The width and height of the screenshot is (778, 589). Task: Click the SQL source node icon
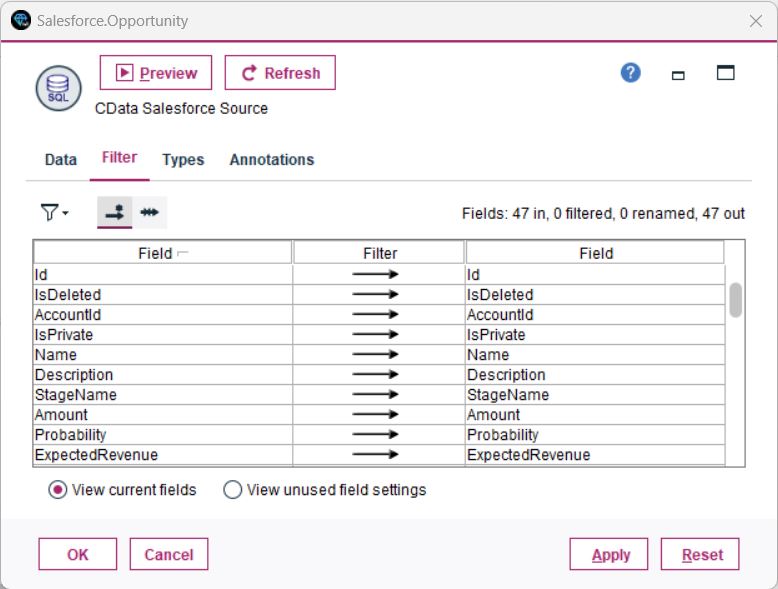coord(58,89)
